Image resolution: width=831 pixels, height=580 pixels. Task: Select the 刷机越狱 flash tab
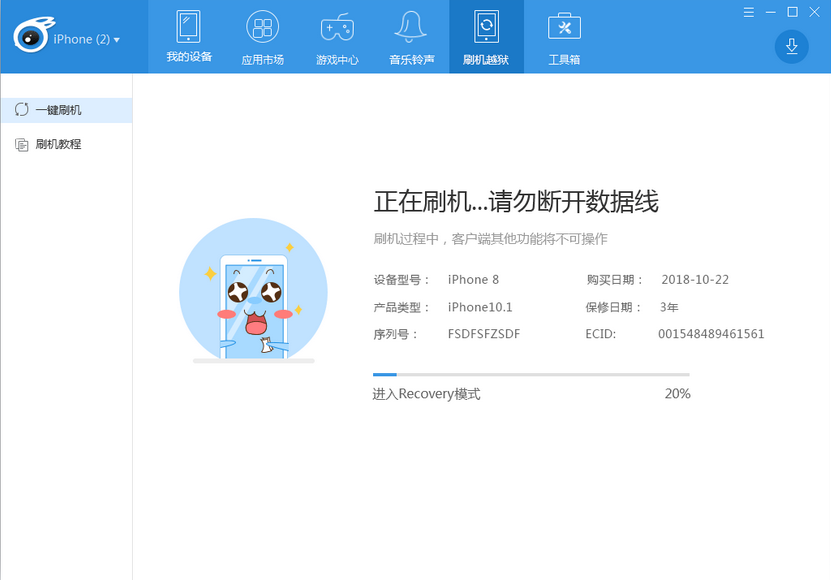tap(487, 37)
